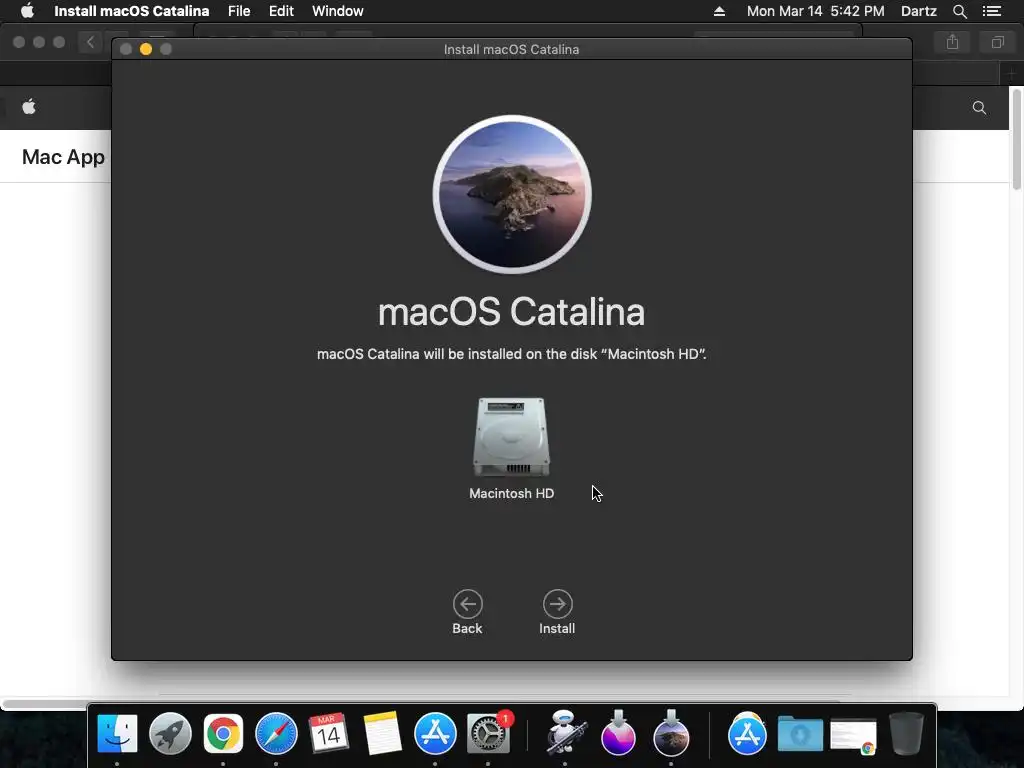Open Calendar from the Dock
The image size is (1024, 768).
[328, 733]
